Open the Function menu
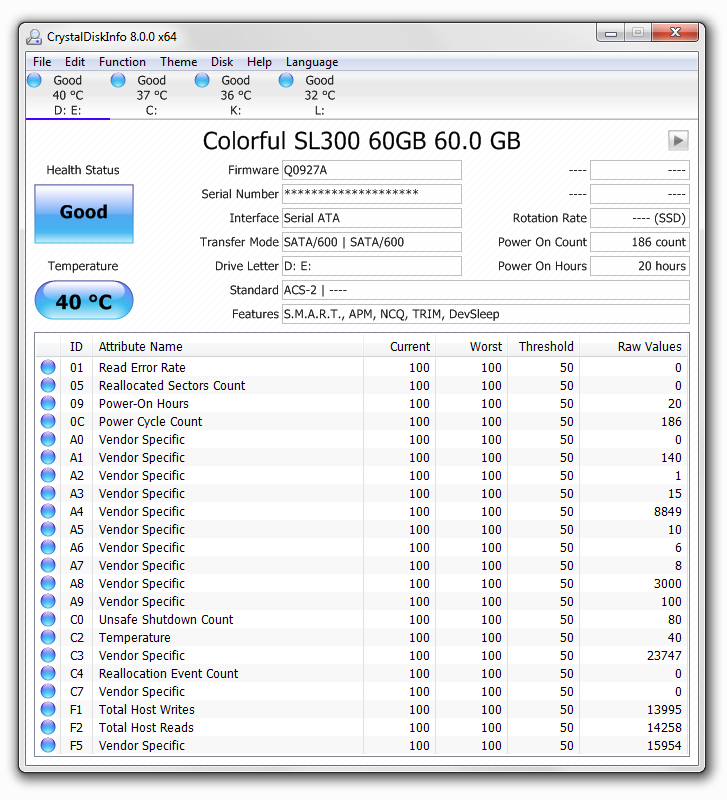This screenshot has width=727, height=800. point(122,62)
